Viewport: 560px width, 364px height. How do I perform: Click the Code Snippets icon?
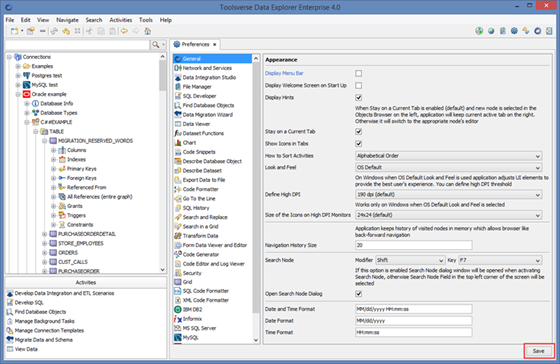click(x=178, y=152)
